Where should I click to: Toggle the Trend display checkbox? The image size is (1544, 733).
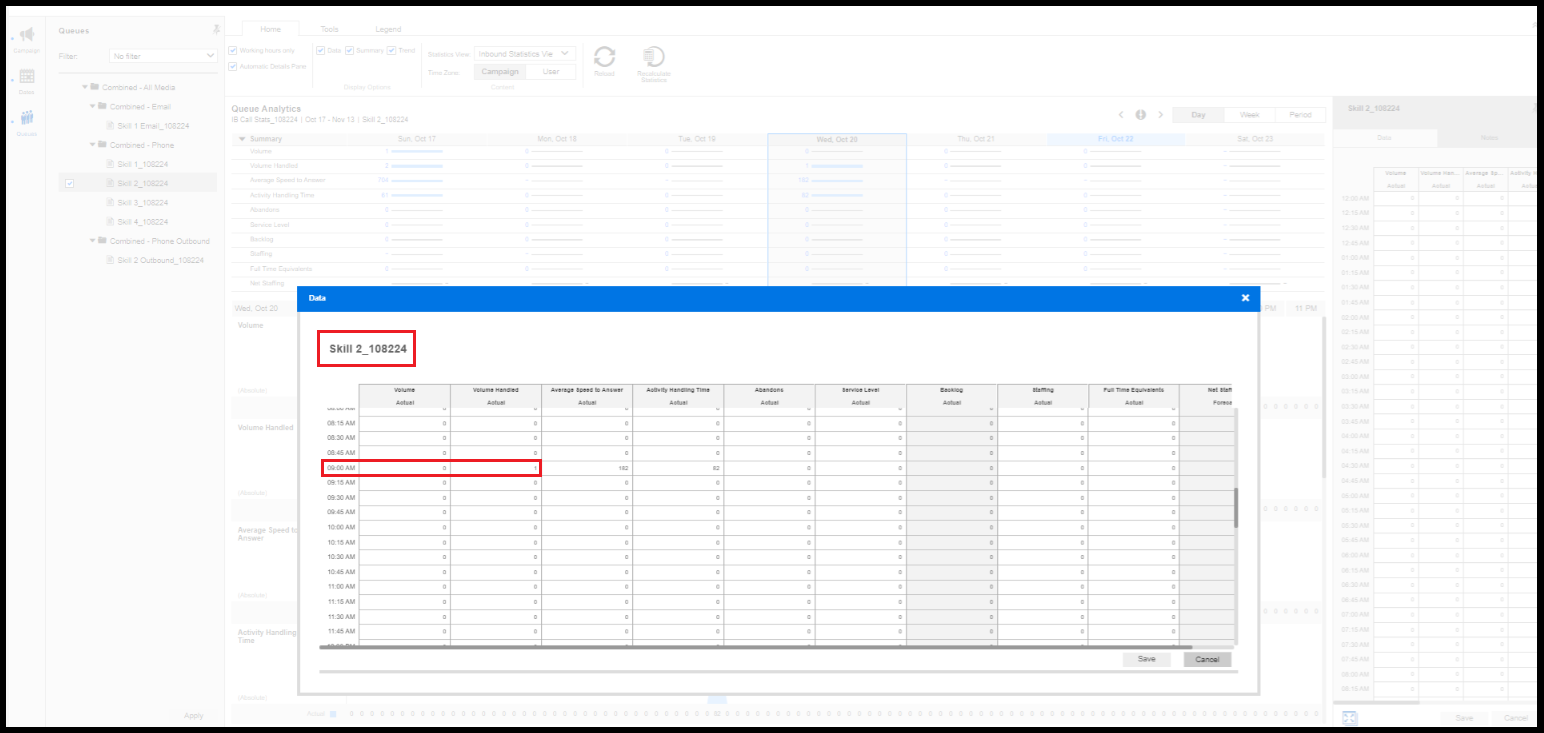pos(392,50)
